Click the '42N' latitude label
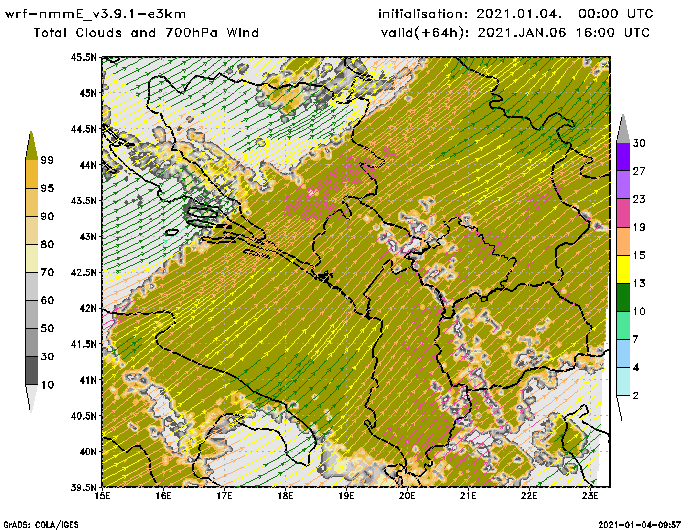 [x=88, y=308]
